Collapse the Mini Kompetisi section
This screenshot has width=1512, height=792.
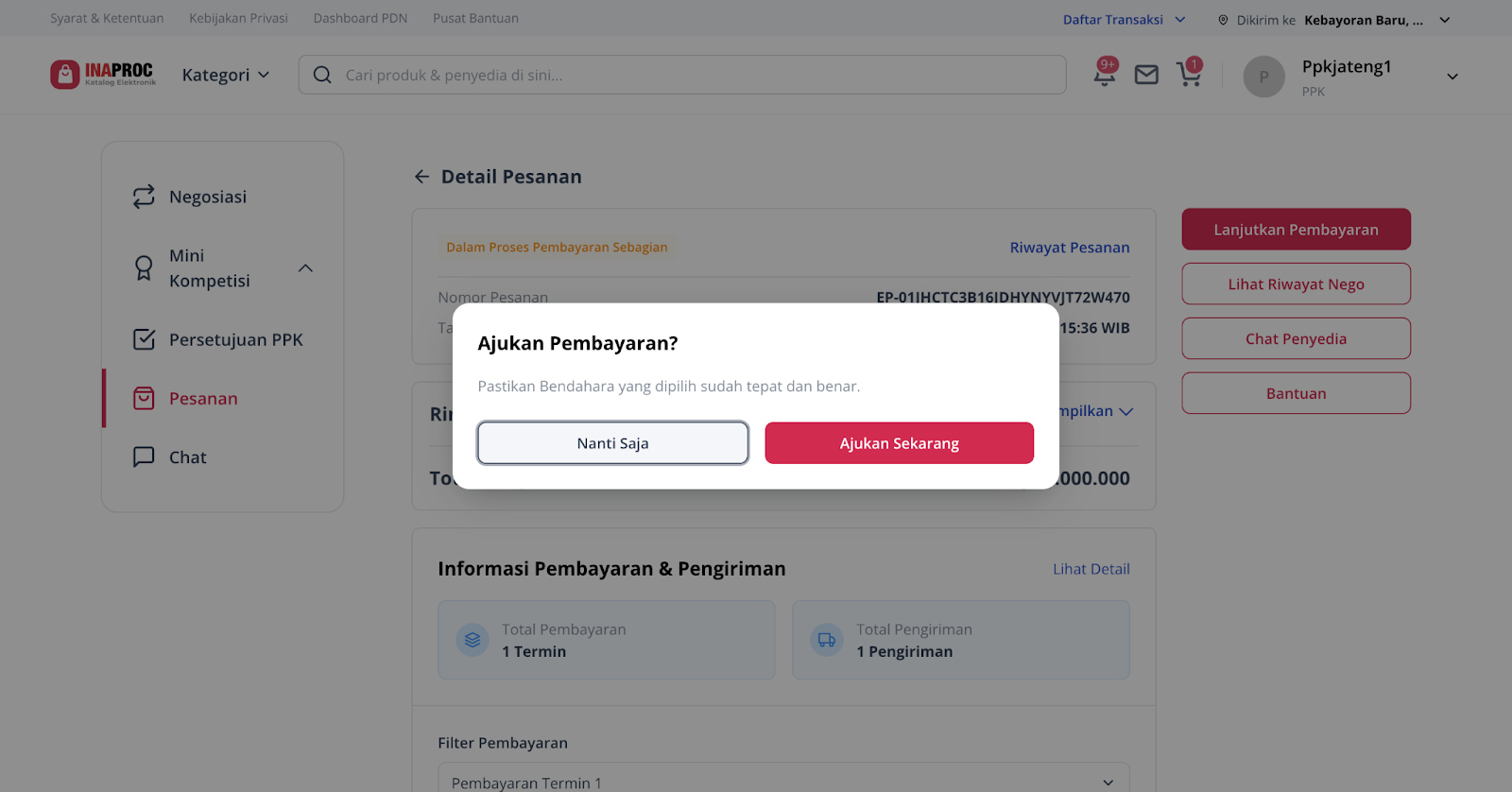pos(305,268)
